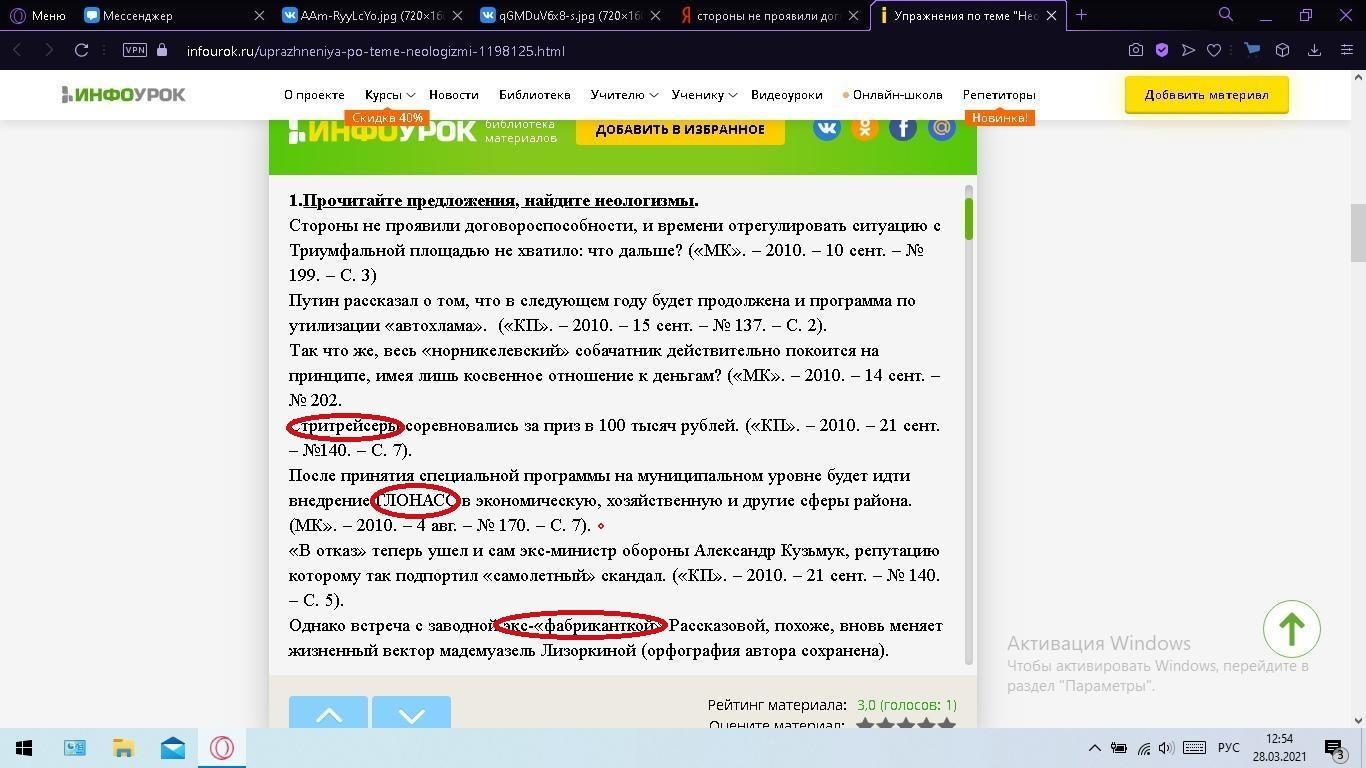Click the Opera taskbar icon
The image size is (1366, 768).
(221, 748)
